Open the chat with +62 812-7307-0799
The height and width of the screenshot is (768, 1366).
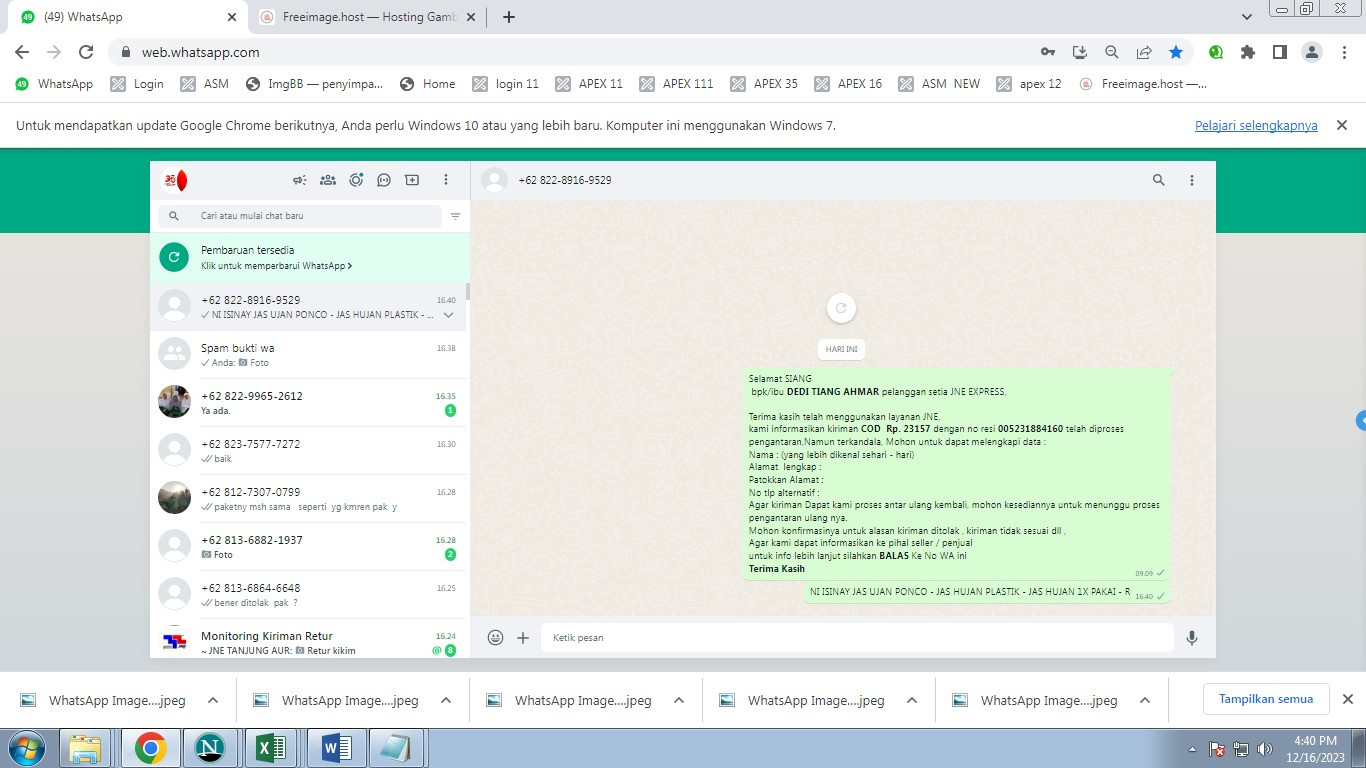tap(309, 499)
